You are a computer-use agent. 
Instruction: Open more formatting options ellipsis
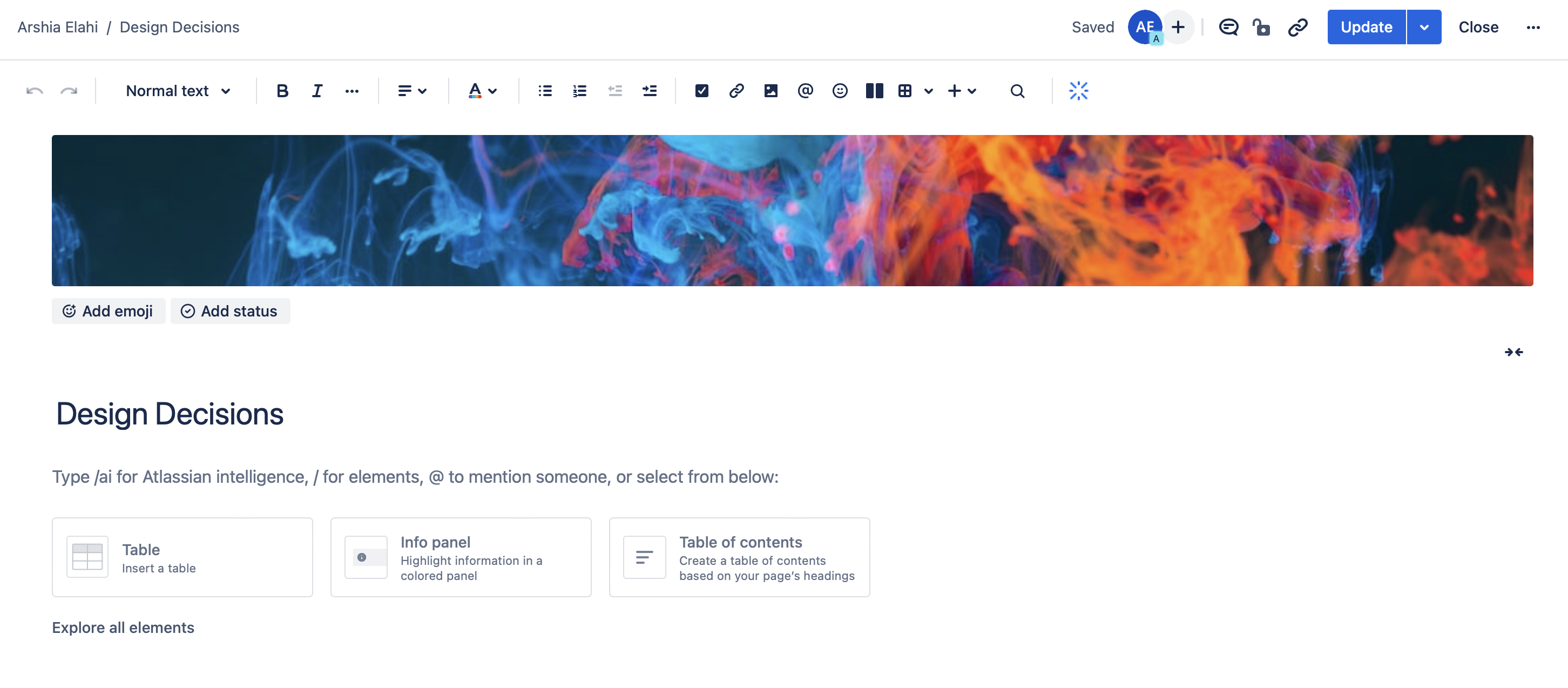(x=351, y=91)
